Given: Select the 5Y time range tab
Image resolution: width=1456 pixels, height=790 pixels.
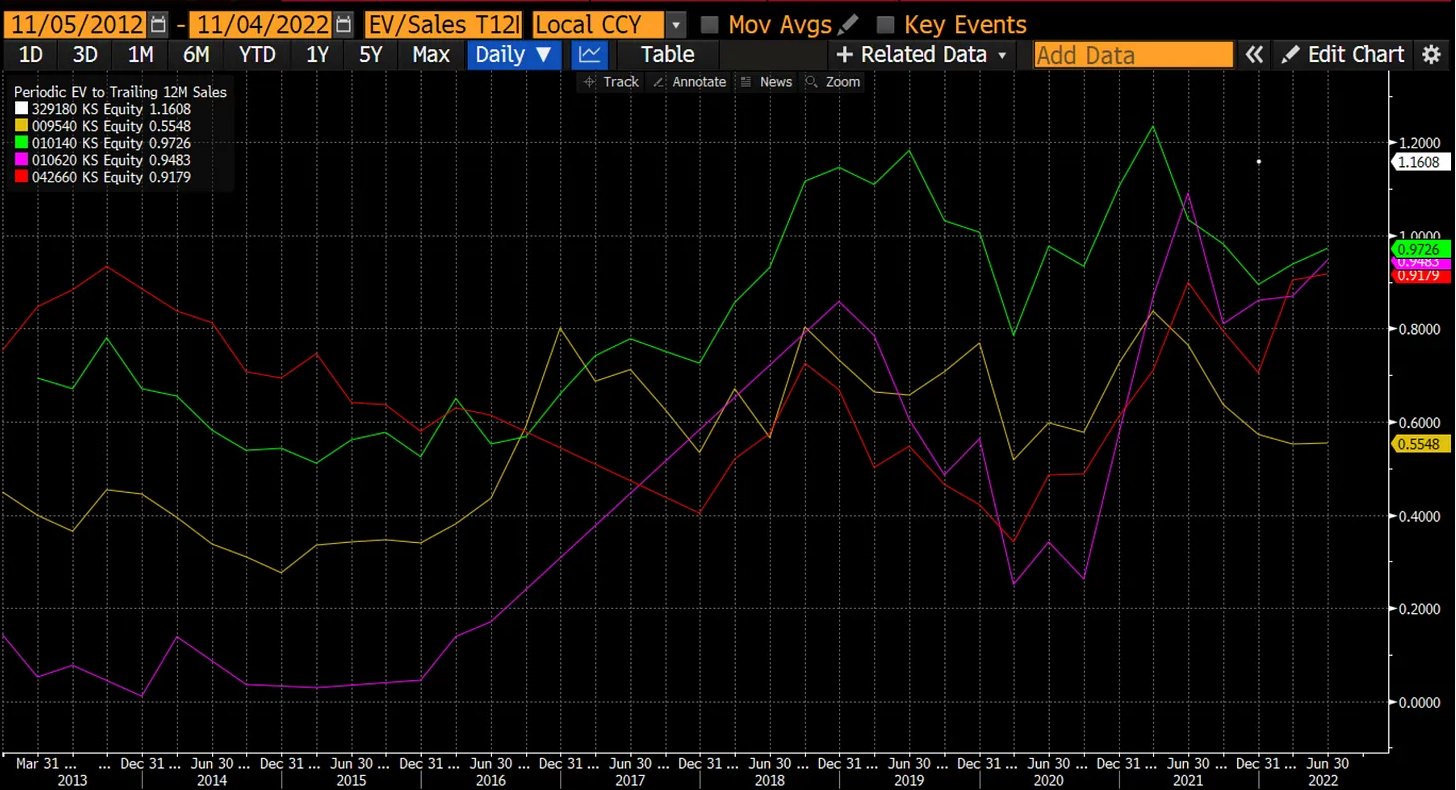Looking at the screenshot, I should [370, 55].
